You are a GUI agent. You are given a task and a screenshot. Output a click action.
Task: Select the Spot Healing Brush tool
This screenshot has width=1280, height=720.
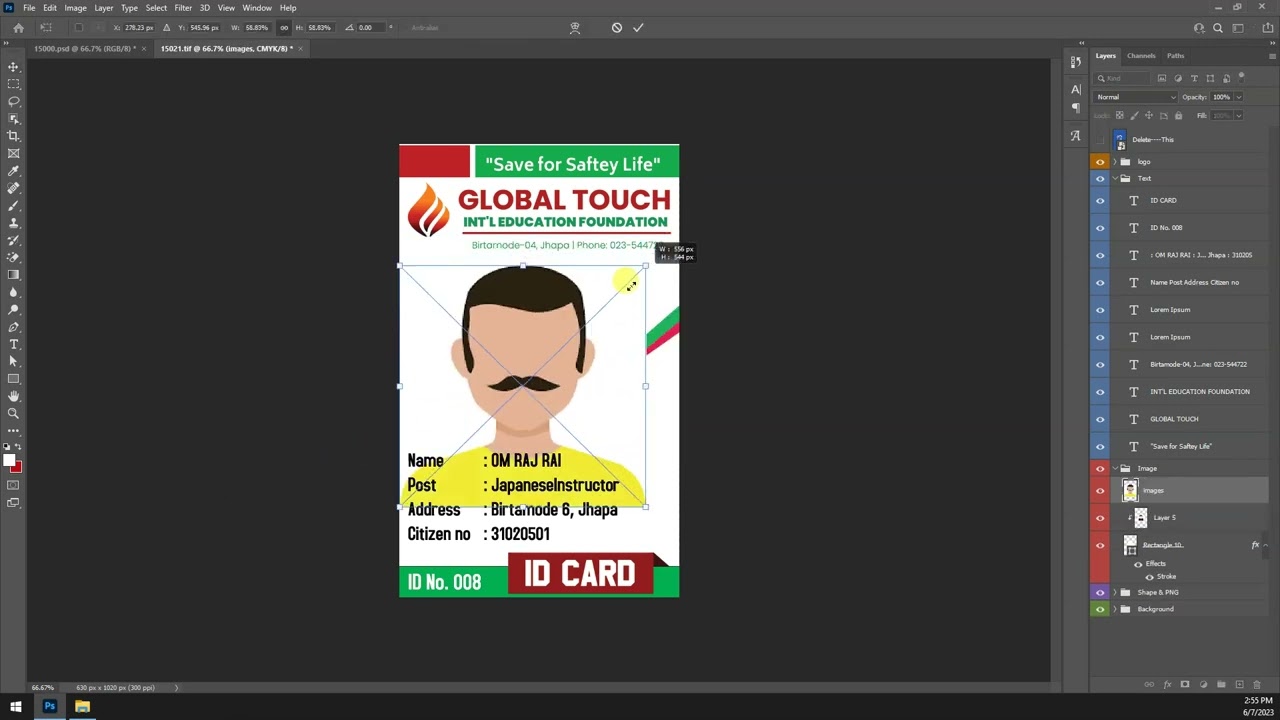click(x=13, y=188)
